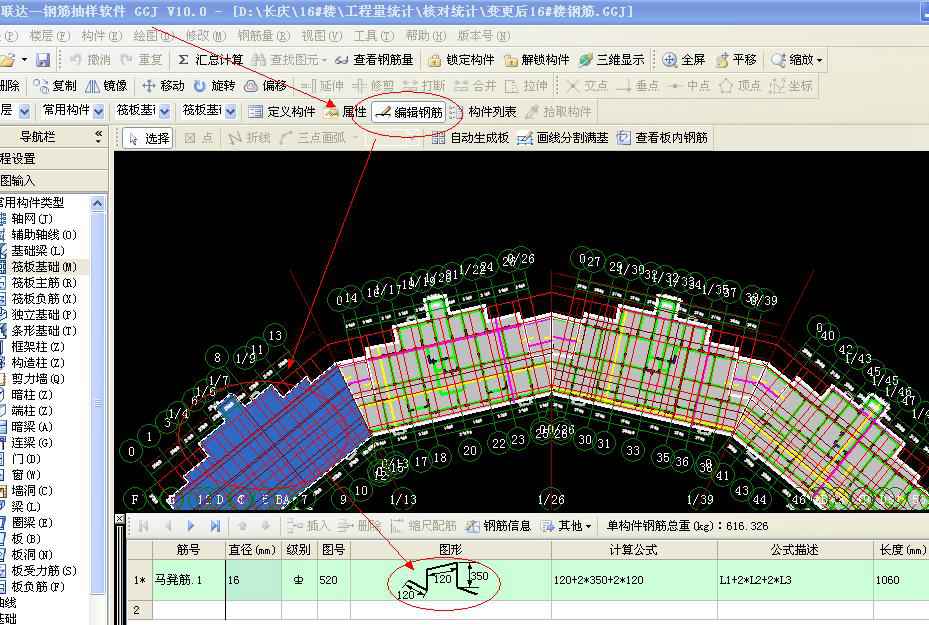Select 条形基础(T) in component list
This screenshot has height=625, width=929.
[x=44, y=331]
